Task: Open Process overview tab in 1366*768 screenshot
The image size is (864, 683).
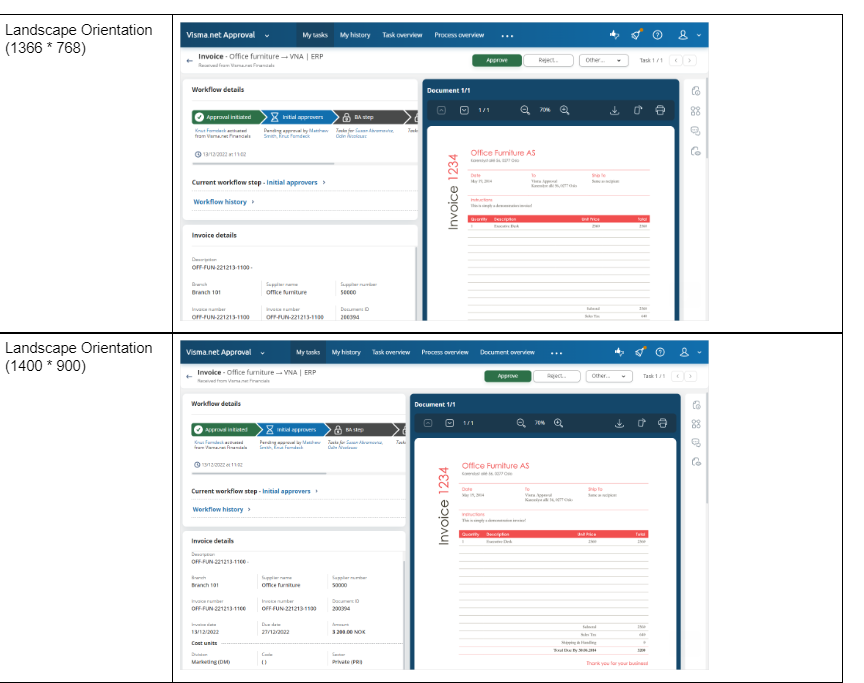Action: point(459,35)
